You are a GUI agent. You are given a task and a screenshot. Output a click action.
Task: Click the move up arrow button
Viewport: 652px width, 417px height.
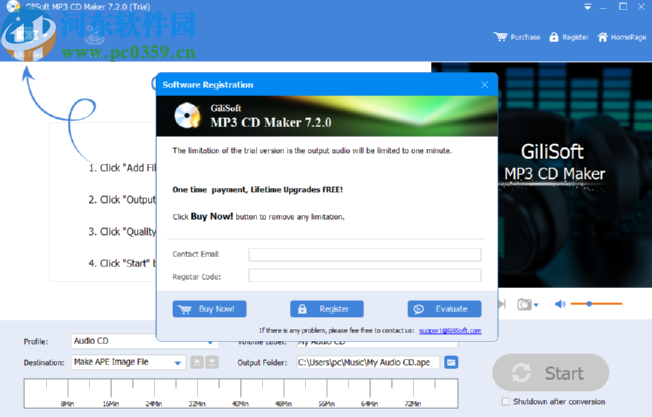tap(197, 363)
